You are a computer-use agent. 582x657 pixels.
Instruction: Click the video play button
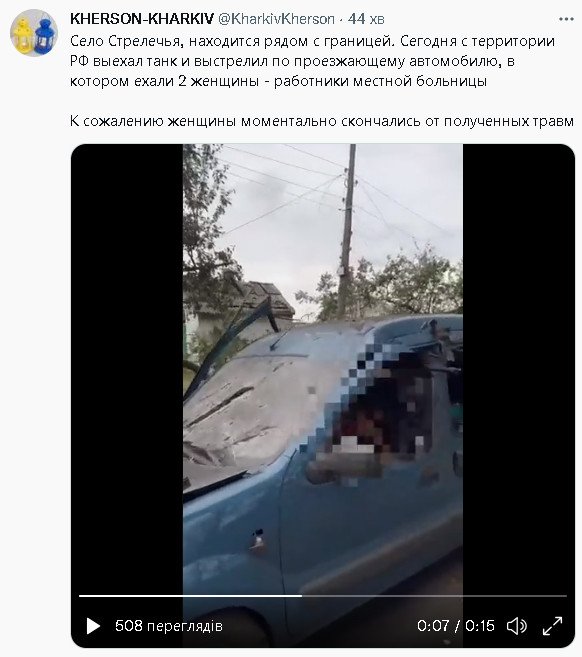(93, 626)
